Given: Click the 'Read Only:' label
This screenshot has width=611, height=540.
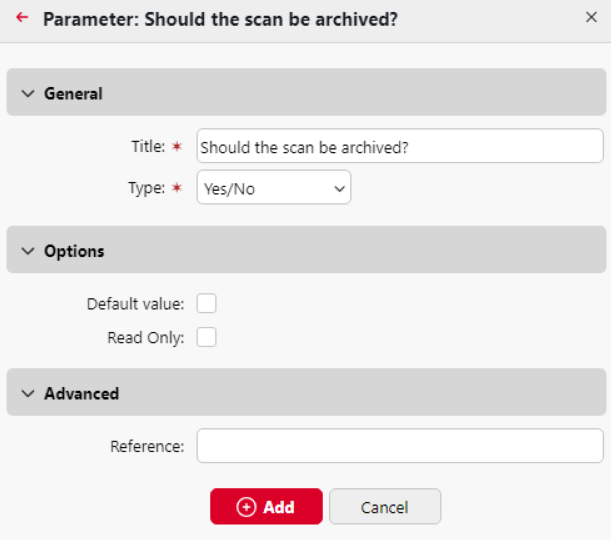Looking at the screenshot, I should (x=145, y=337).
